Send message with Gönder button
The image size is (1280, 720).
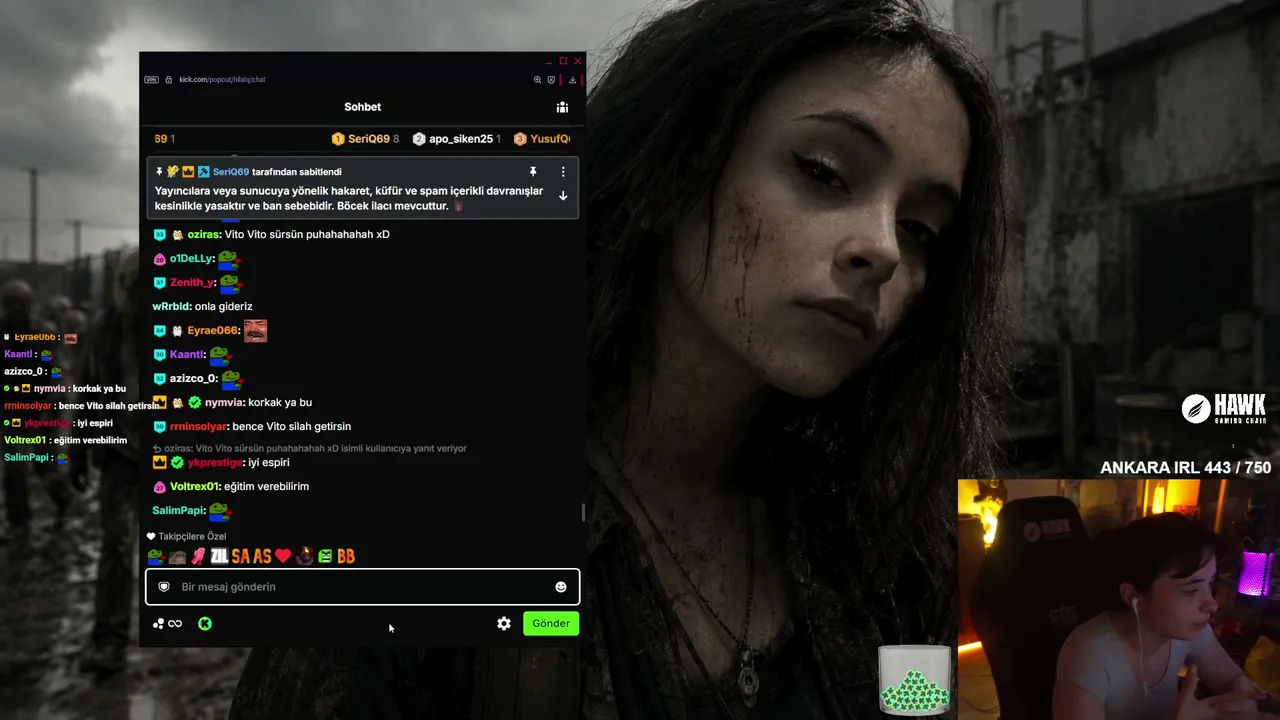[551, 623]
